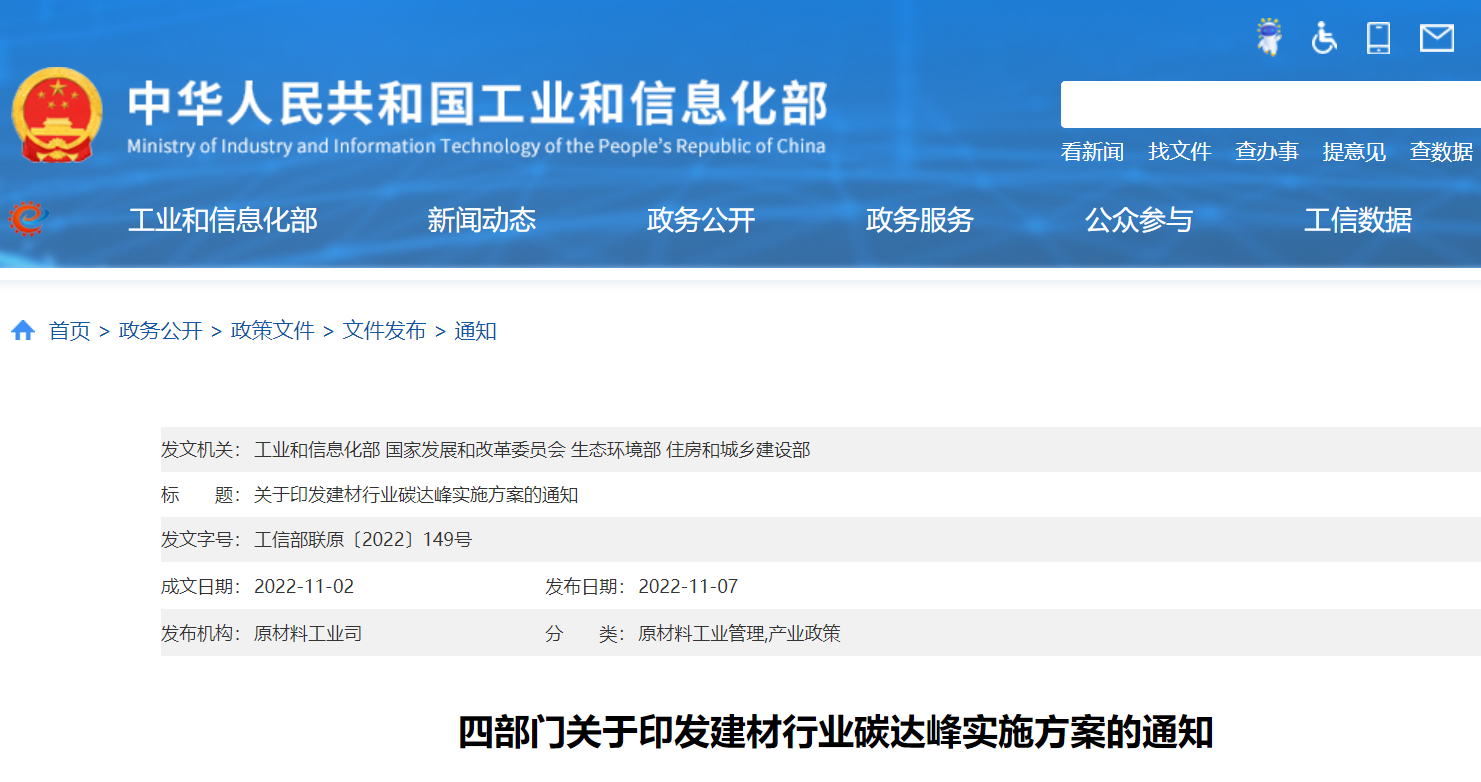The width and height of the screenshot is (1481, 782).
Task: Click the envelope mail icon
Action: 1437,38
